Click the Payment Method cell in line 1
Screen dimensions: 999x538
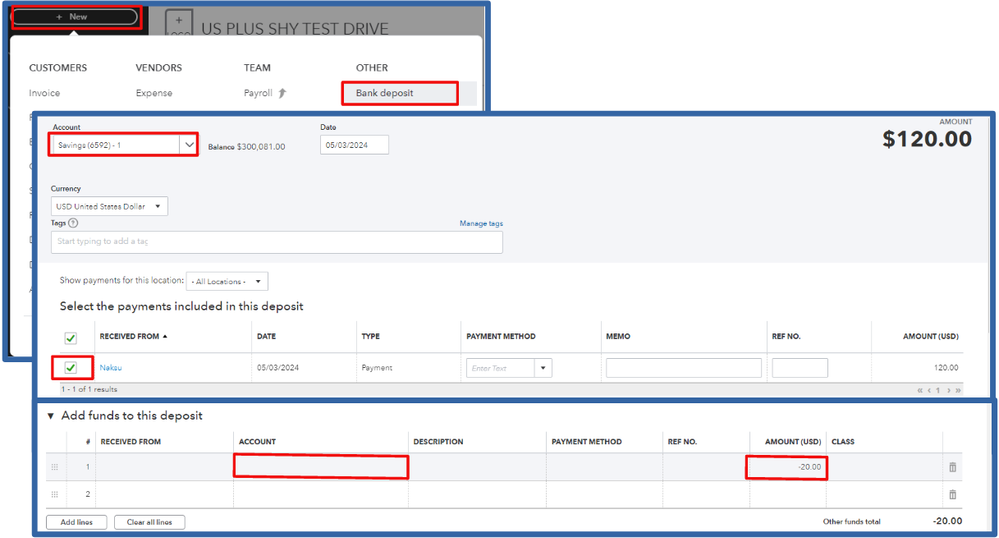click(x=604, y=467)
